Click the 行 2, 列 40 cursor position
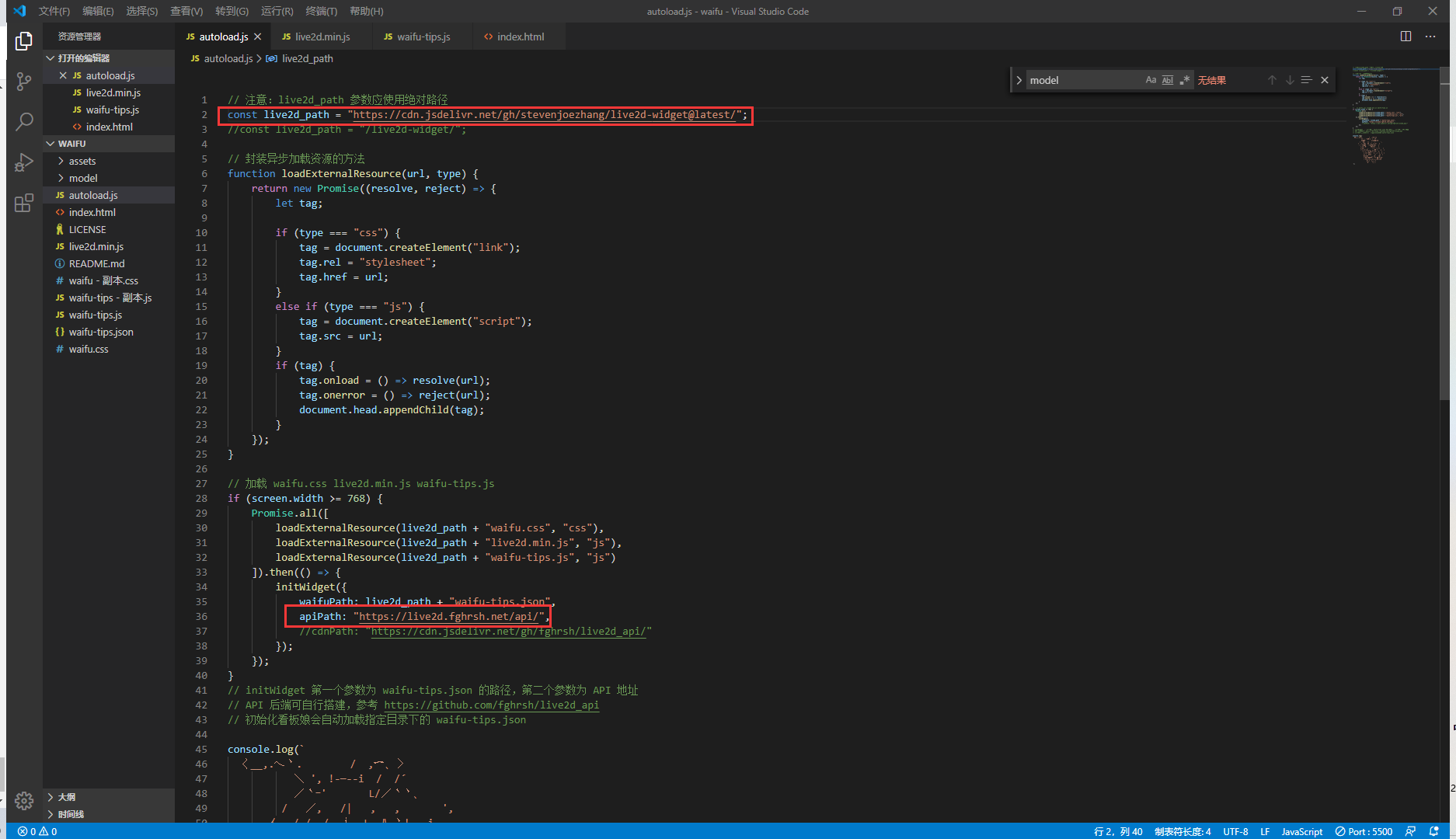This screenshot has height=839, width=1456. (1118, 831)
